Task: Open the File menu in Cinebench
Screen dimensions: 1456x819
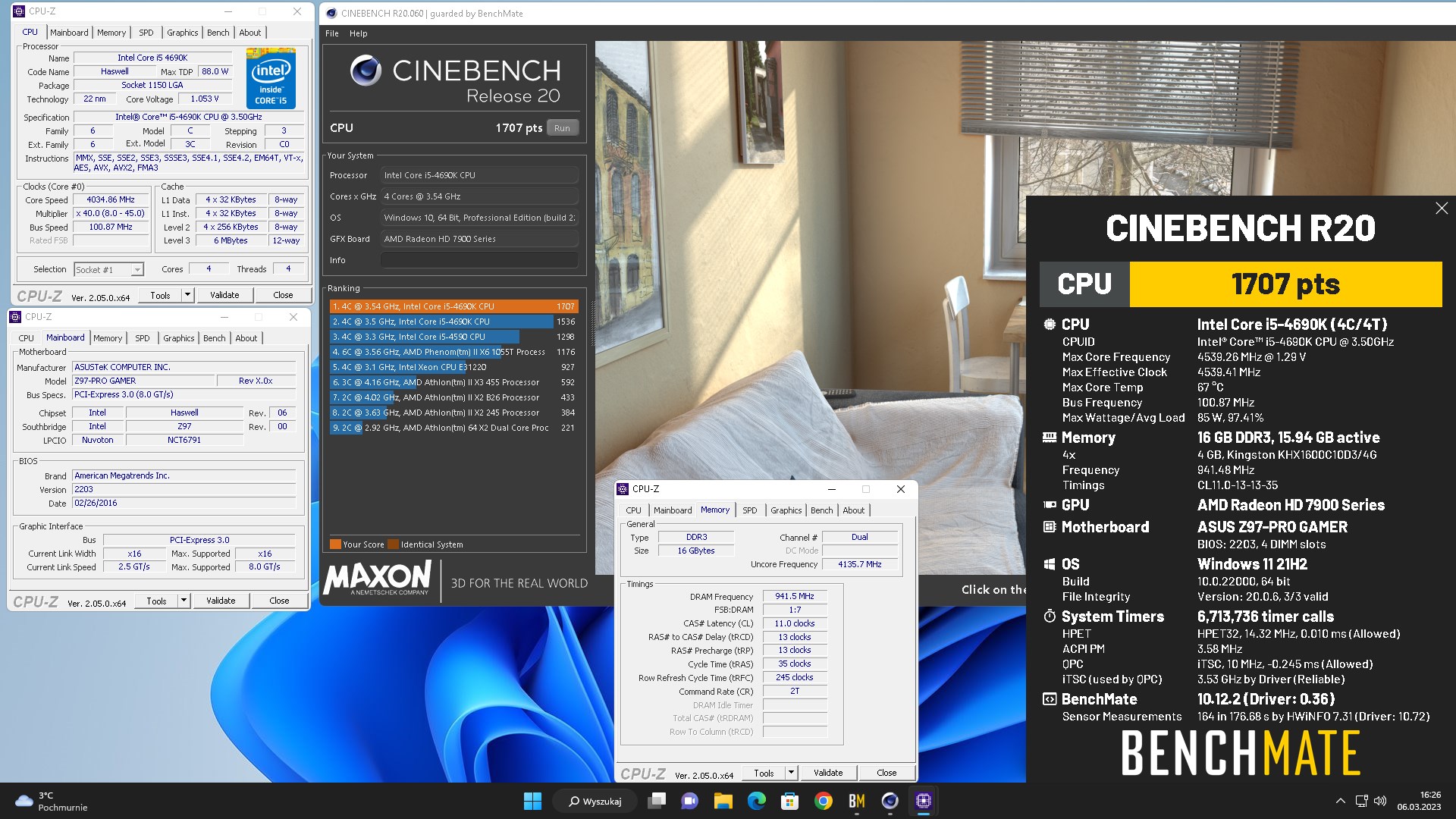Action: click(332, 33)
